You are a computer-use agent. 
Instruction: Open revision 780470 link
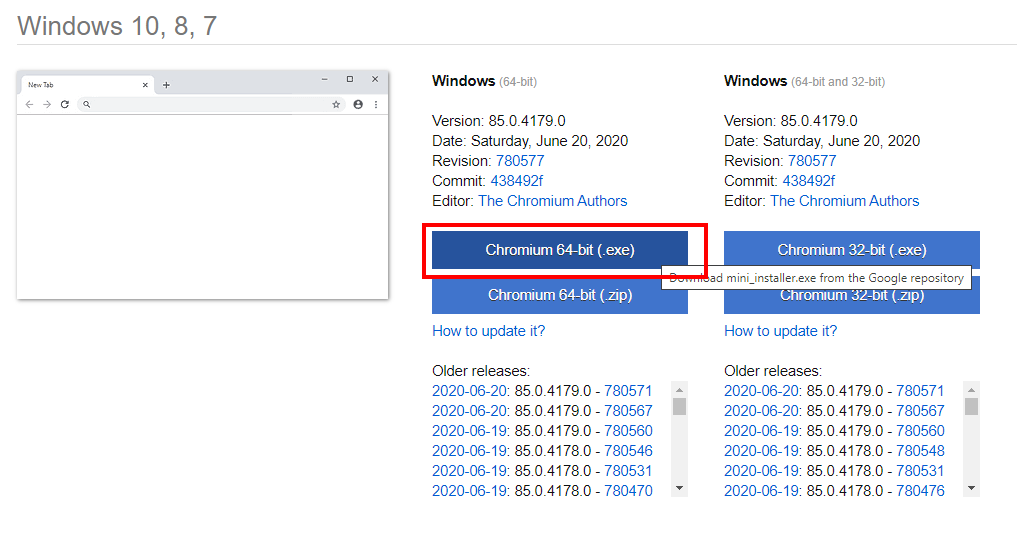click(x=628, y=491)
